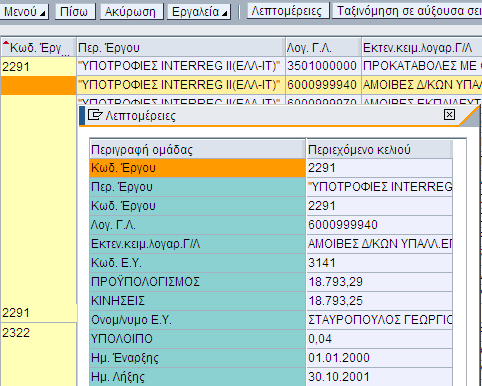Select Λογ. Γ.Λ. row in dialog
This screenshot has width=482, height=386.
pos(198,225)
